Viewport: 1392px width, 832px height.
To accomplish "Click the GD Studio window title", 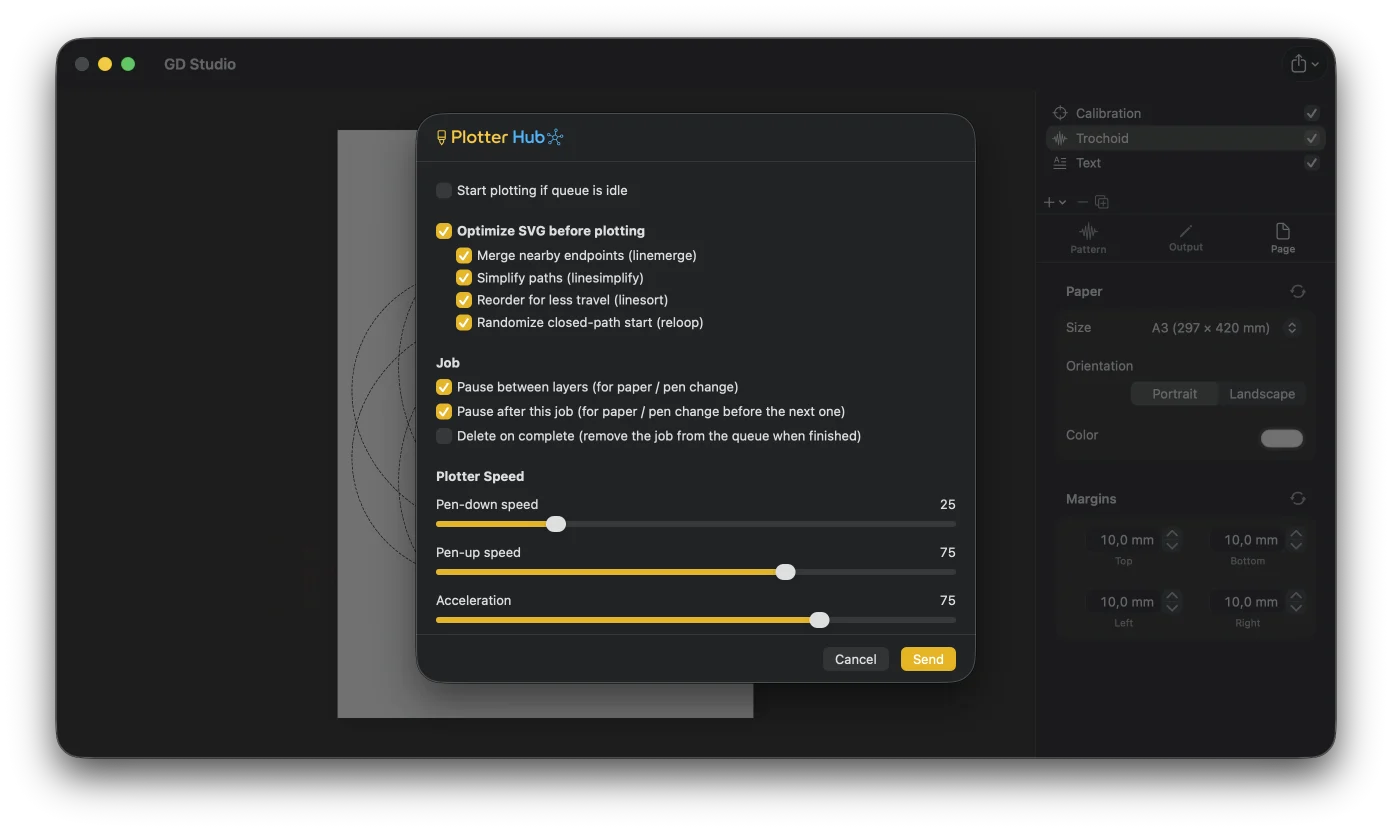I will [200, 64].
